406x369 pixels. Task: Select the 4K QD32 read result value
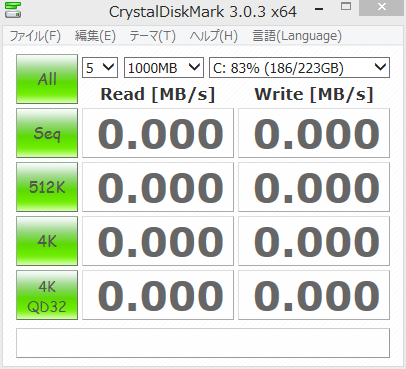[x=158, y=295]
